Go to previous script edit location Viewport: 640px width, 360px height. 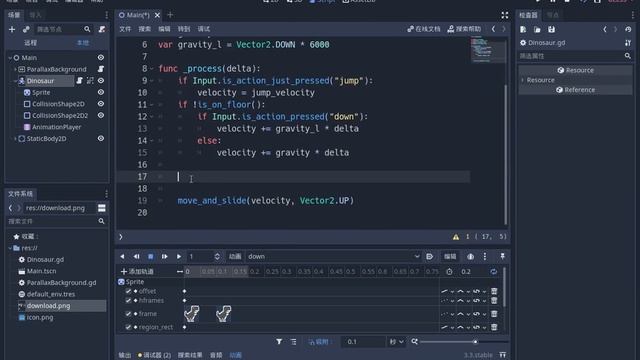[x=493, y=29]
